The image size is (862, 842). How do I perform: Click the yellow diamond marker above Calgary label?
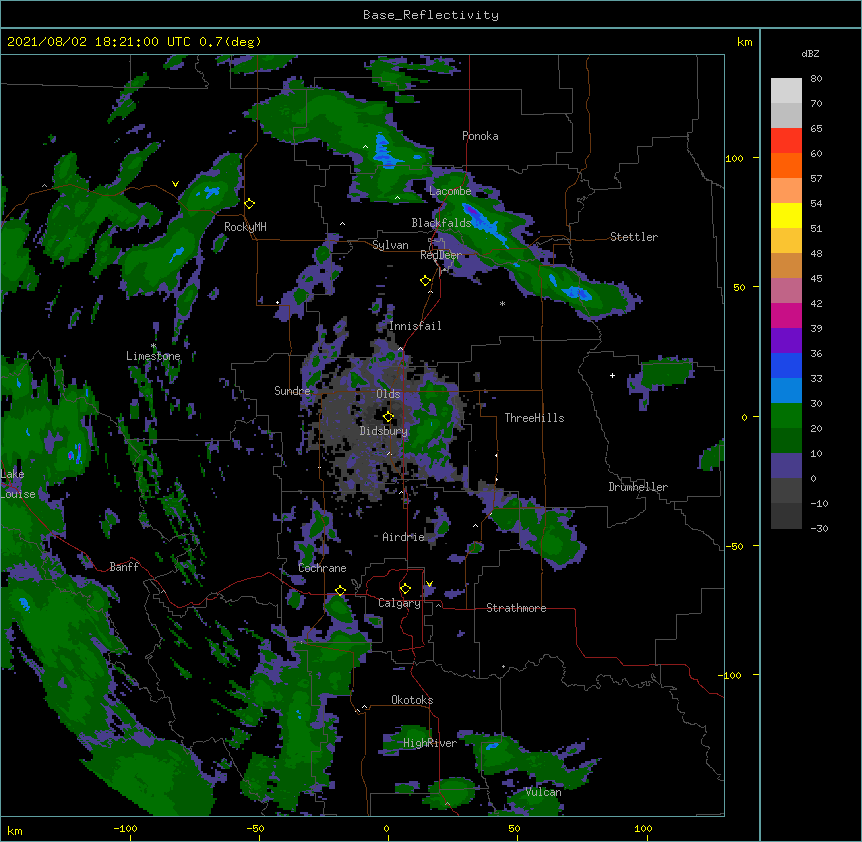coord(405,589)
